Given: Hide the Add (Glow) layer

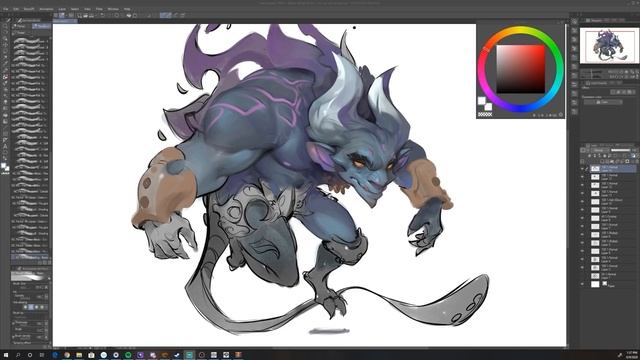Looking at the screenshot, I should [x=582, y=202].
